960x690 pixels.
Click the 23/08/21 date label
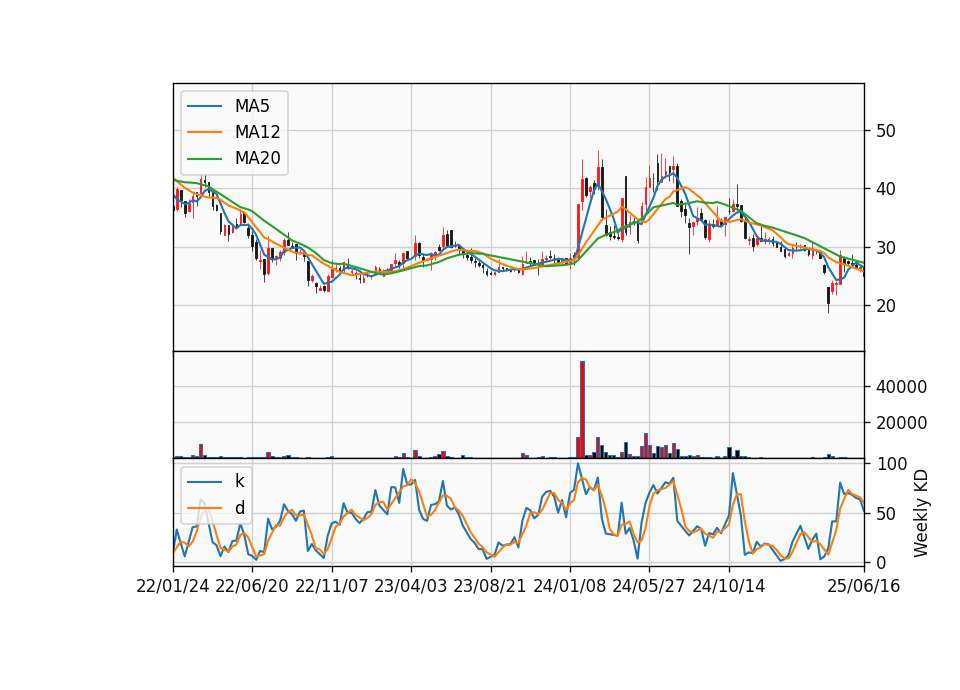coord(490,587)
